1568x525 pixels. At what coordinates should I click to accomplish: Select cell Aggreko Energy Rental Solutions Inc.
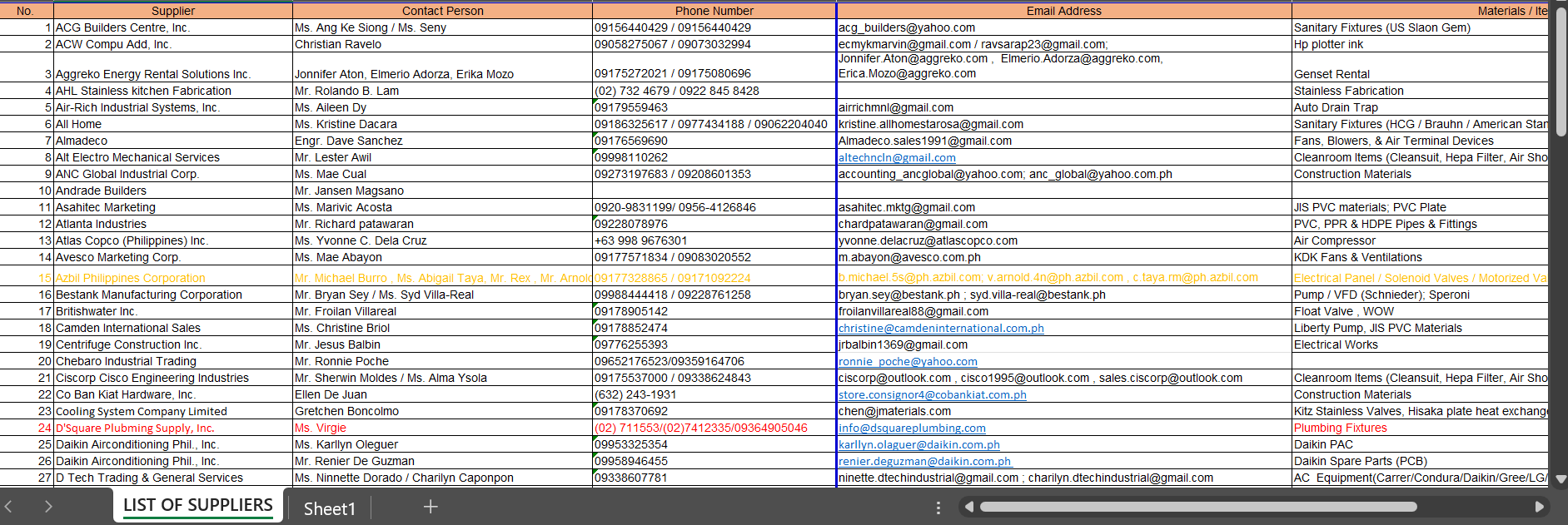coord(173,67)
